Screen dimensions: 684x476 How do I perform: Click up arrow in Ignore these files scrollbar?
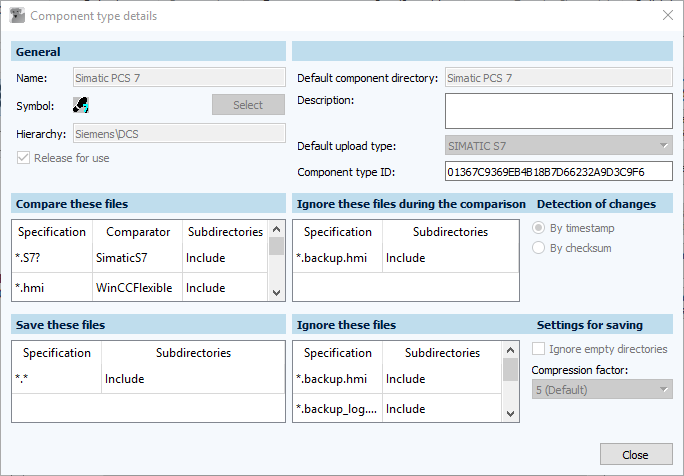coord(510,350)
